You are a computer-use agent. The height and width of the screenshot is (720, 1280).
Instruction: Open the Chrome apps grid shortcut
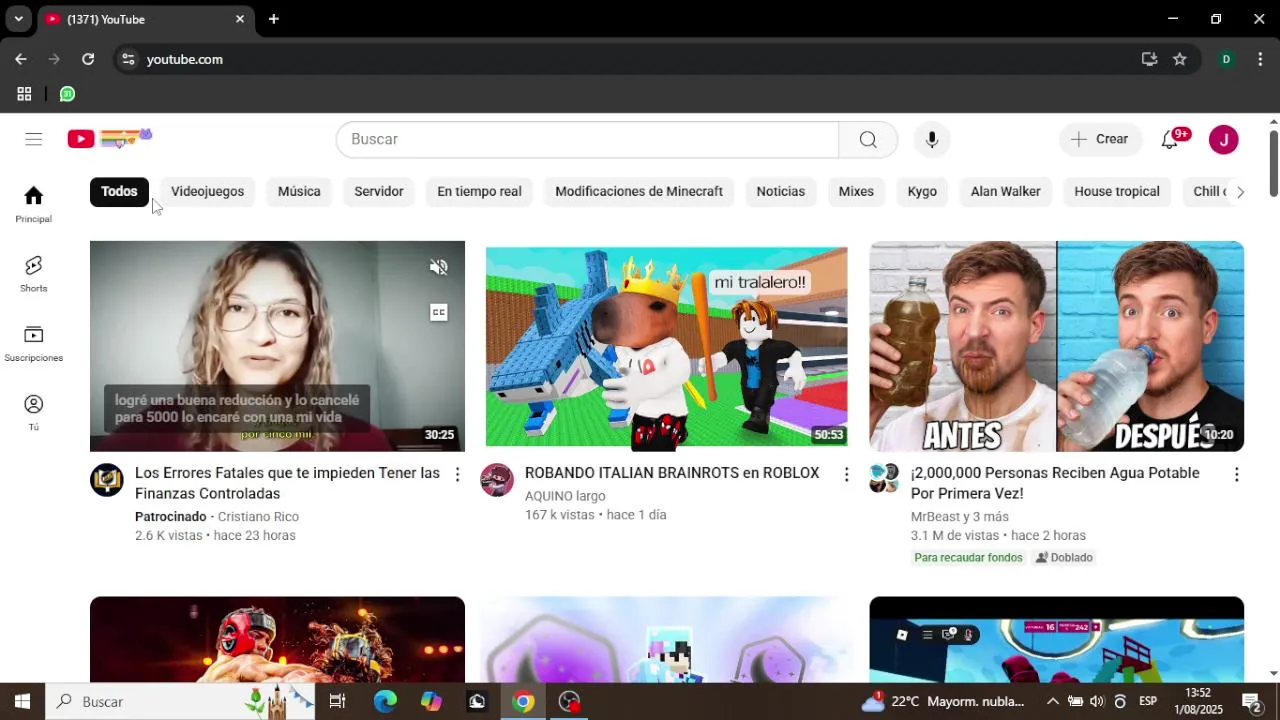coord(24,94)
